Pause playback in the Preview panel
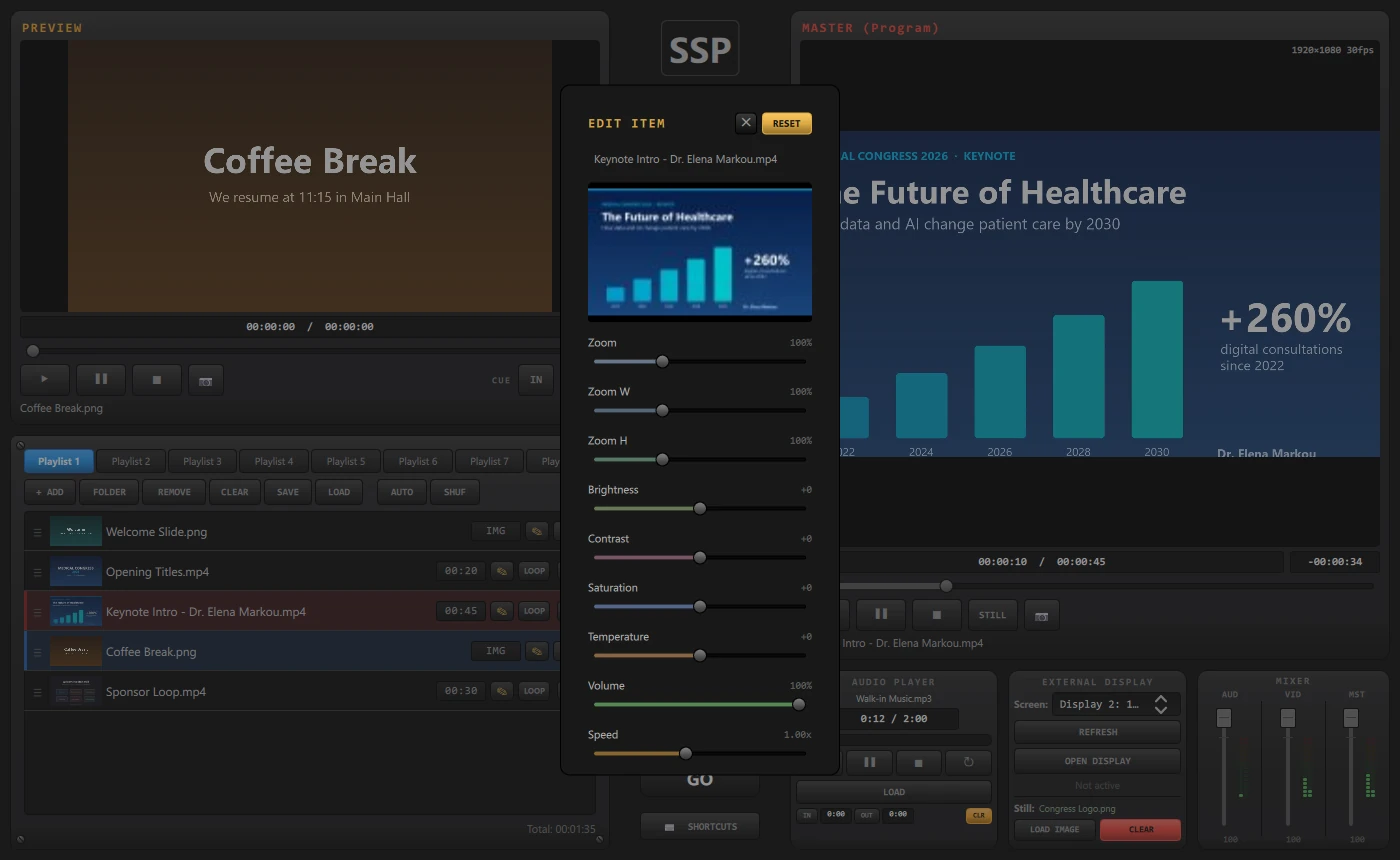 click(x=101, y=380)
